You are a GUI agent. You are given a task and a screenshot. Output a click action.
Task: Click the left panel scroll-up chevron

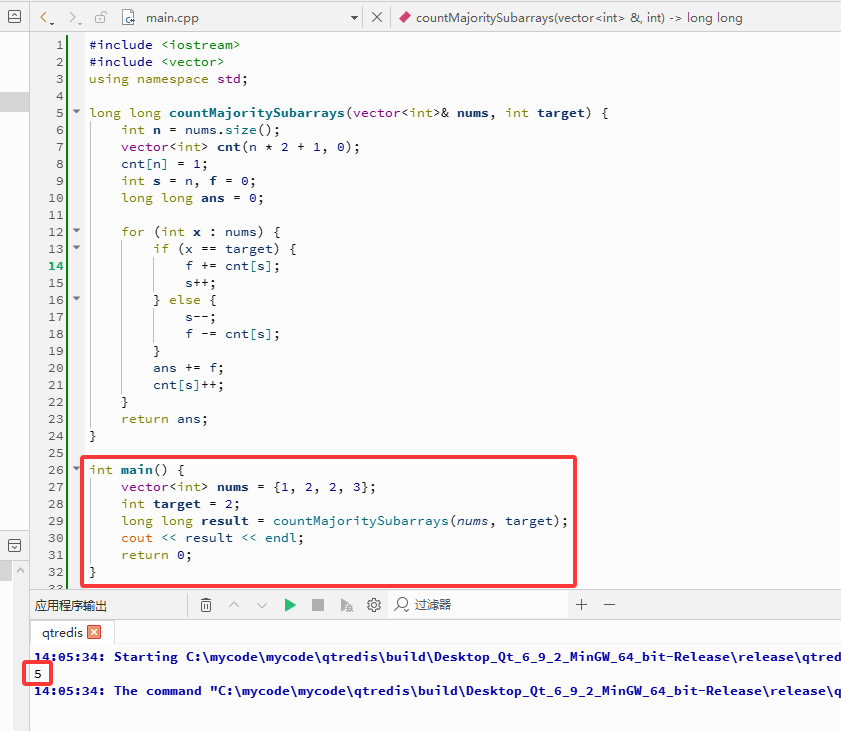pos(20,570)
